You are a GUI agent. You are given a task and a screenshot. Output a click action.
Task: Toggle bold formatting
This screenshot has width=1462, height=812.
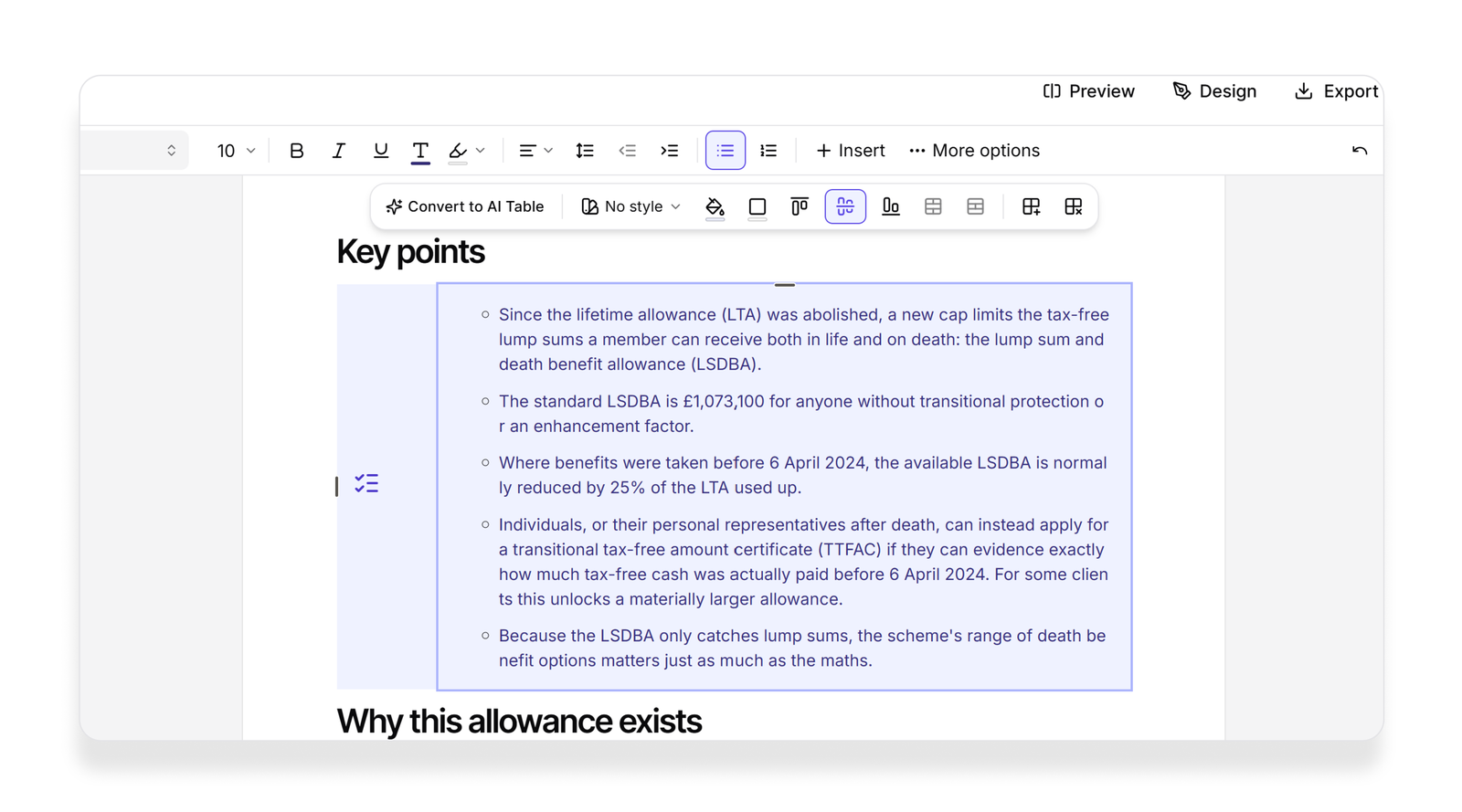pos(296,151)
